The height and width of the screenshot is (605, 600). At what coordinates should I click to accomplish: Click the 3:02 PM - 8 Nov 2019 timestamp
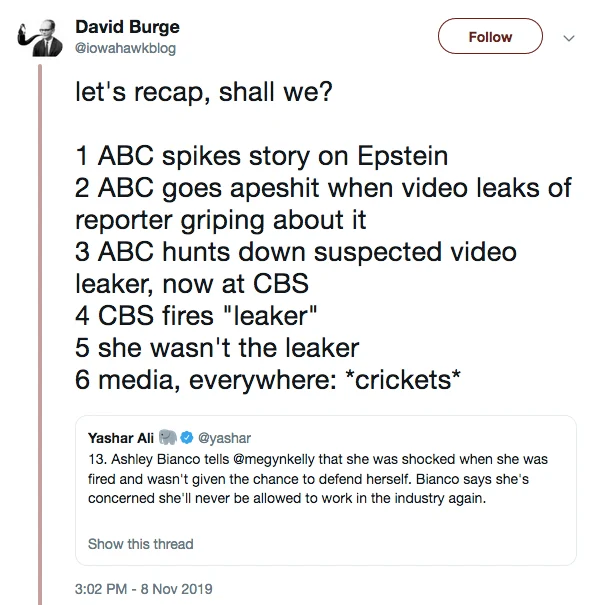(144, 589)
